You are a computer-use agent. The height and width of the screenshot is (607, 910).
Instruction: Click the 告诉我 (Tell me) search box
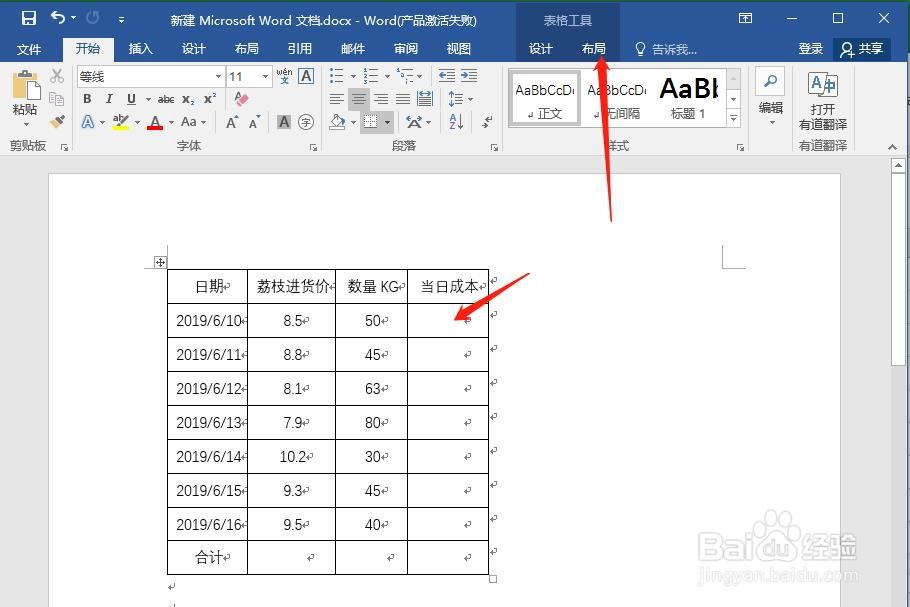point(666,49)
